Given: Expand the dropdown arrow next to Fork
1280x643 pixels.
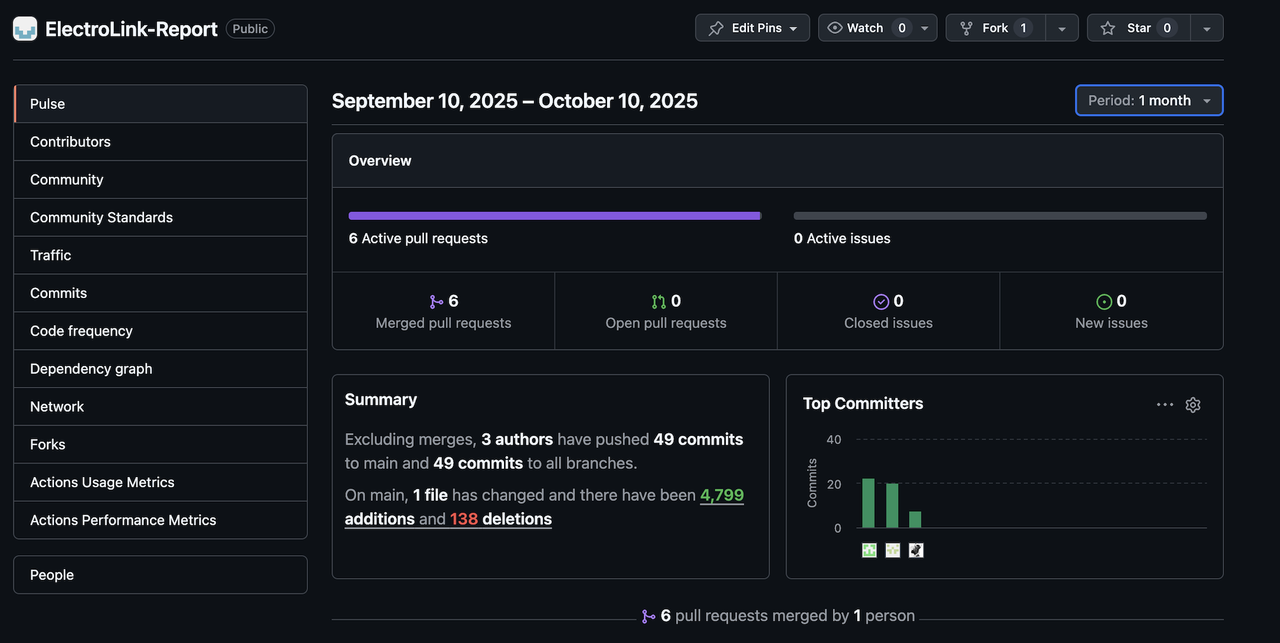Looking at the screenshot, I should pos(1062,28).
